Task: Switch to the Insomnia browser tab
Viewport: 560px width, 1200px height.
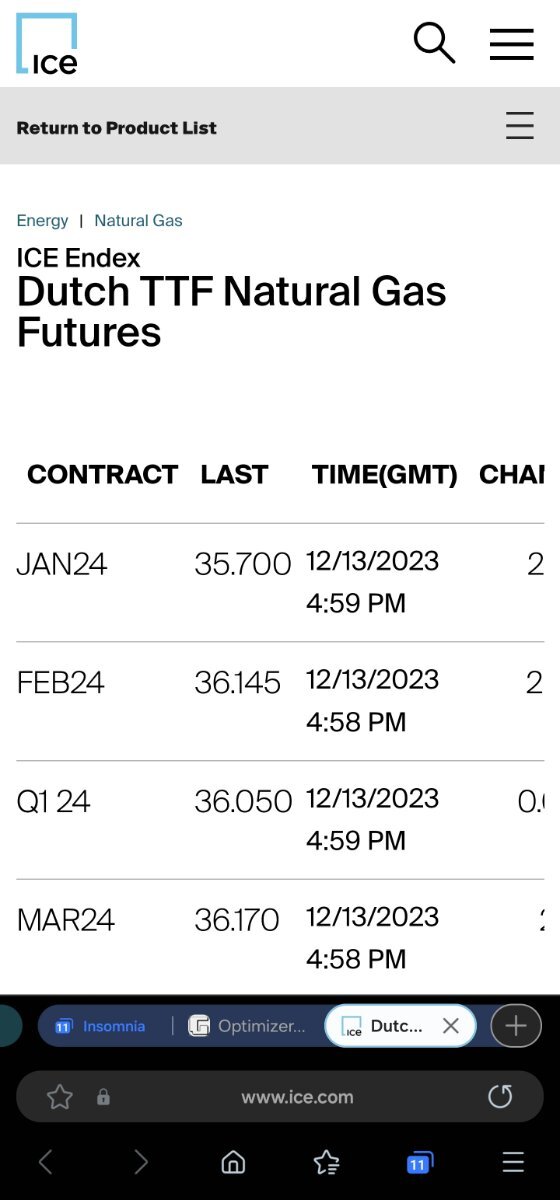Action: 100,1026
